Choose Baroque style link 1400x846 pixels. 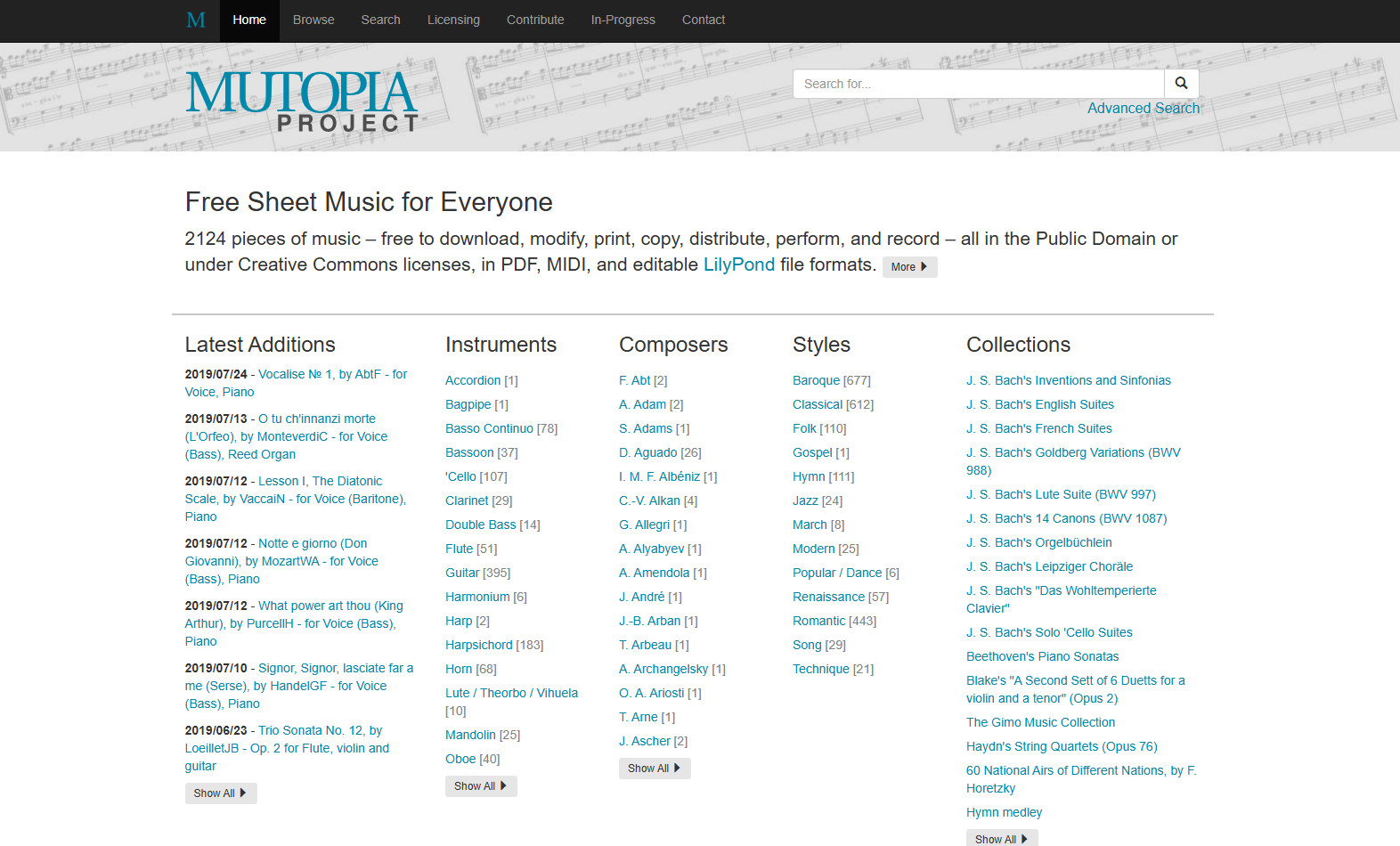[x=817, y=380]
